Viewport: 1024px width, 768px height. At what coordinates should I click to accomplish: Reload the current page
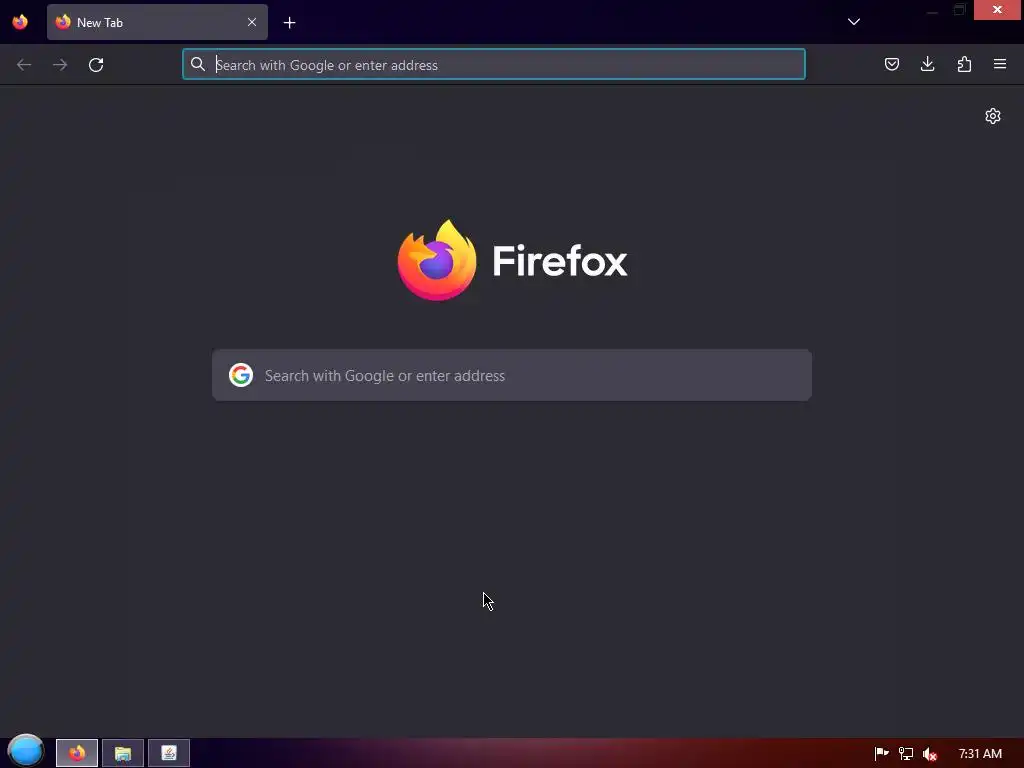coord(96,65)
